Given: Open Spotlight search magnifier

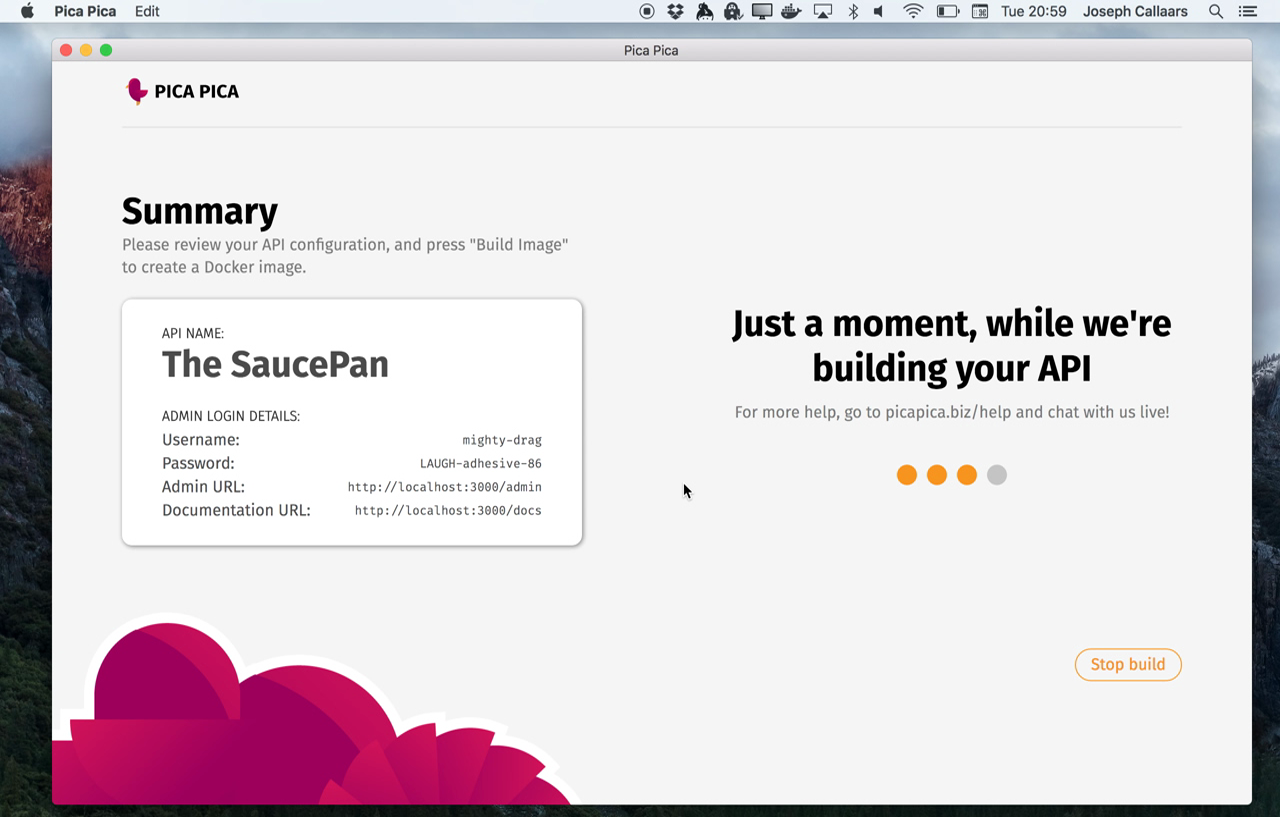Looking at the screenshot, I should (x=1216, y=12).
